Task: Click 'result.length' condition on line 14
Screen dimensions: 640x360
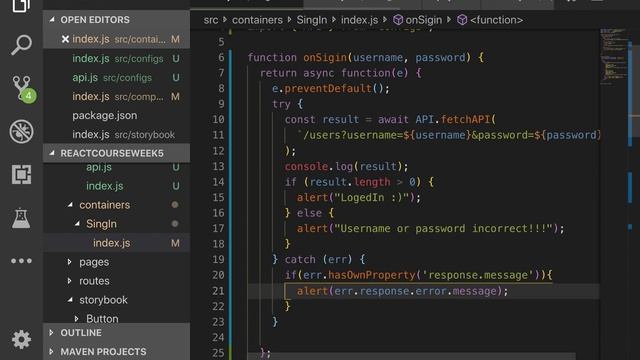Action: click(350, 182)
